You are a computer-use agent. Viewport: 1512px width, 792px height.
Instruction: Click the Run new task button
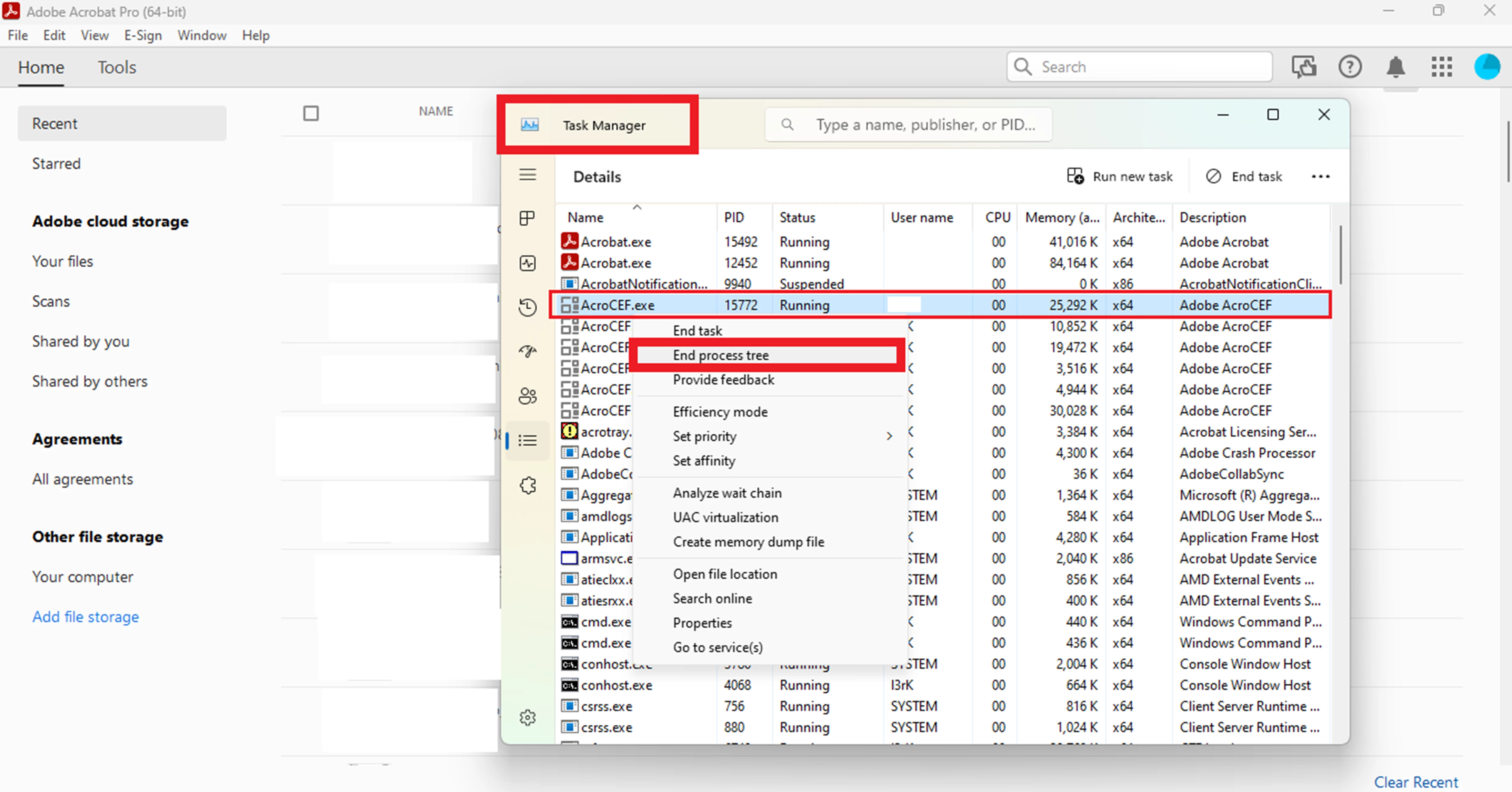pyautogui.click(x=1119, y=177)
